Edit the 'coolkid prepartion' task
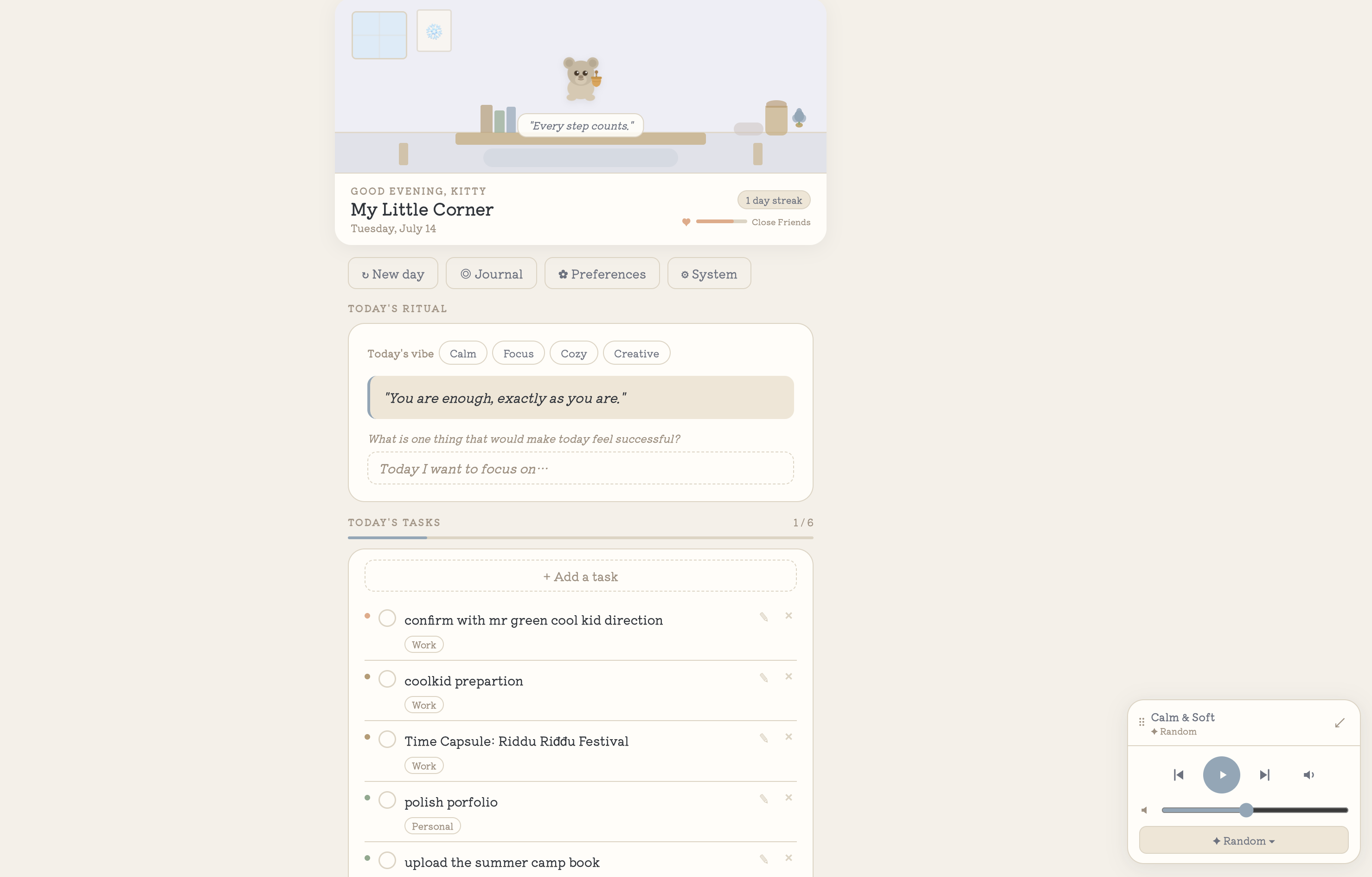Image resolution: width=1372 pixels, height=877 pixels. (763, 677)
